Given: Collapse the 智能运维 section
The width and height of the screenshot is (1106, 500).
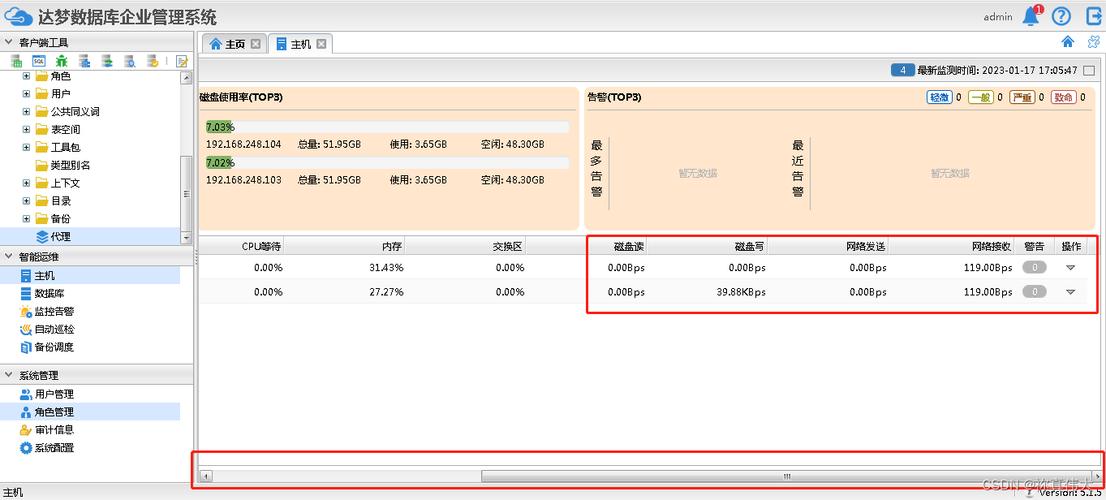Looking at the screenshot, I should [x=8, y=257].
